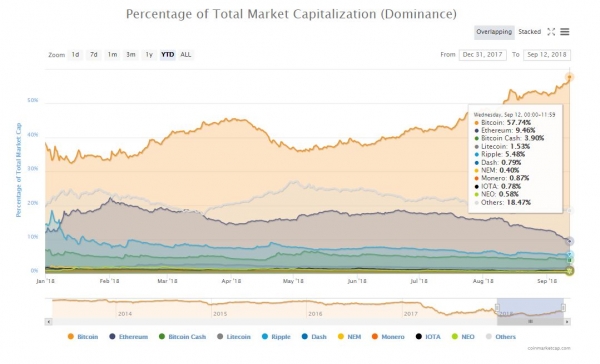Switch chart to Overlapping view
Viewport: 600px width, 364px height.
[494, 32]
